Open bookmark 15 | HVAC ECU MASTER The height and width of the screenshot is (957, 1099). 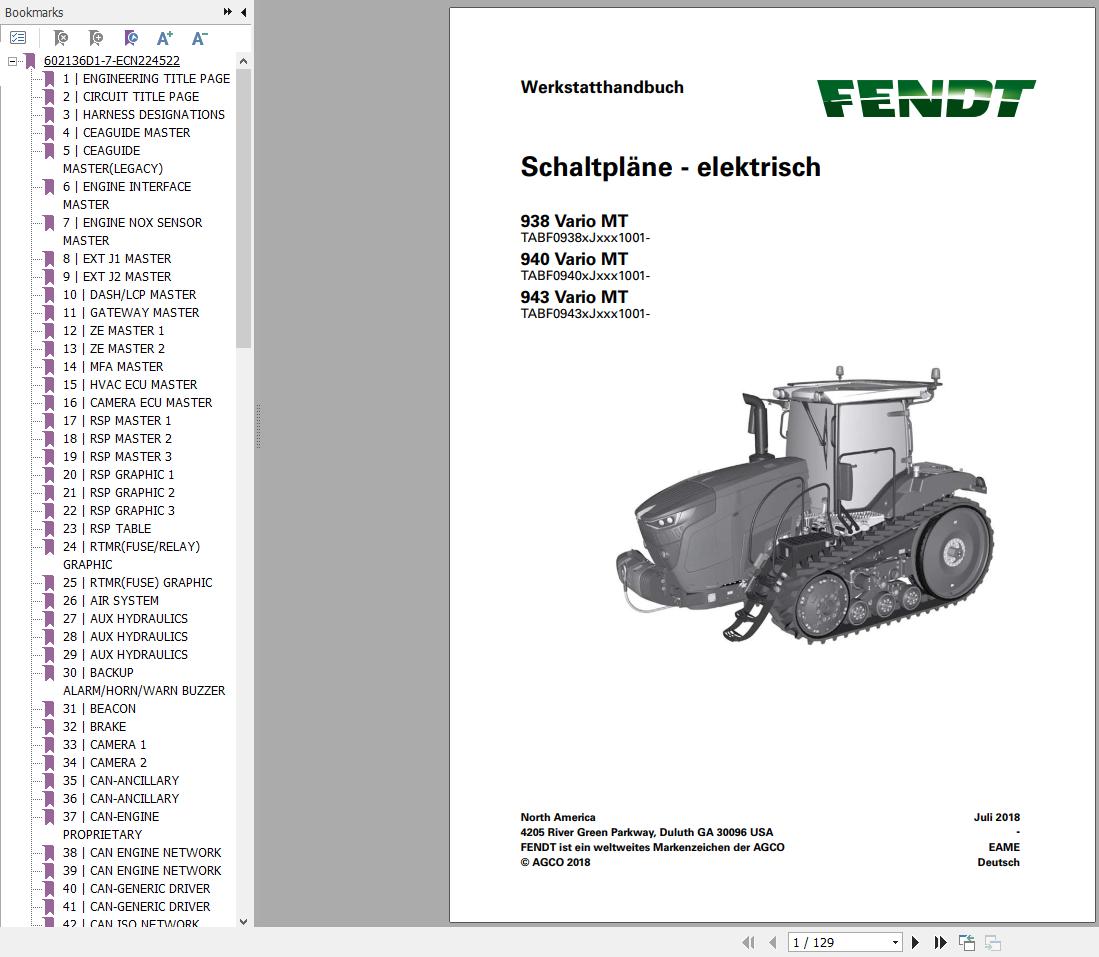pos(130,384)
